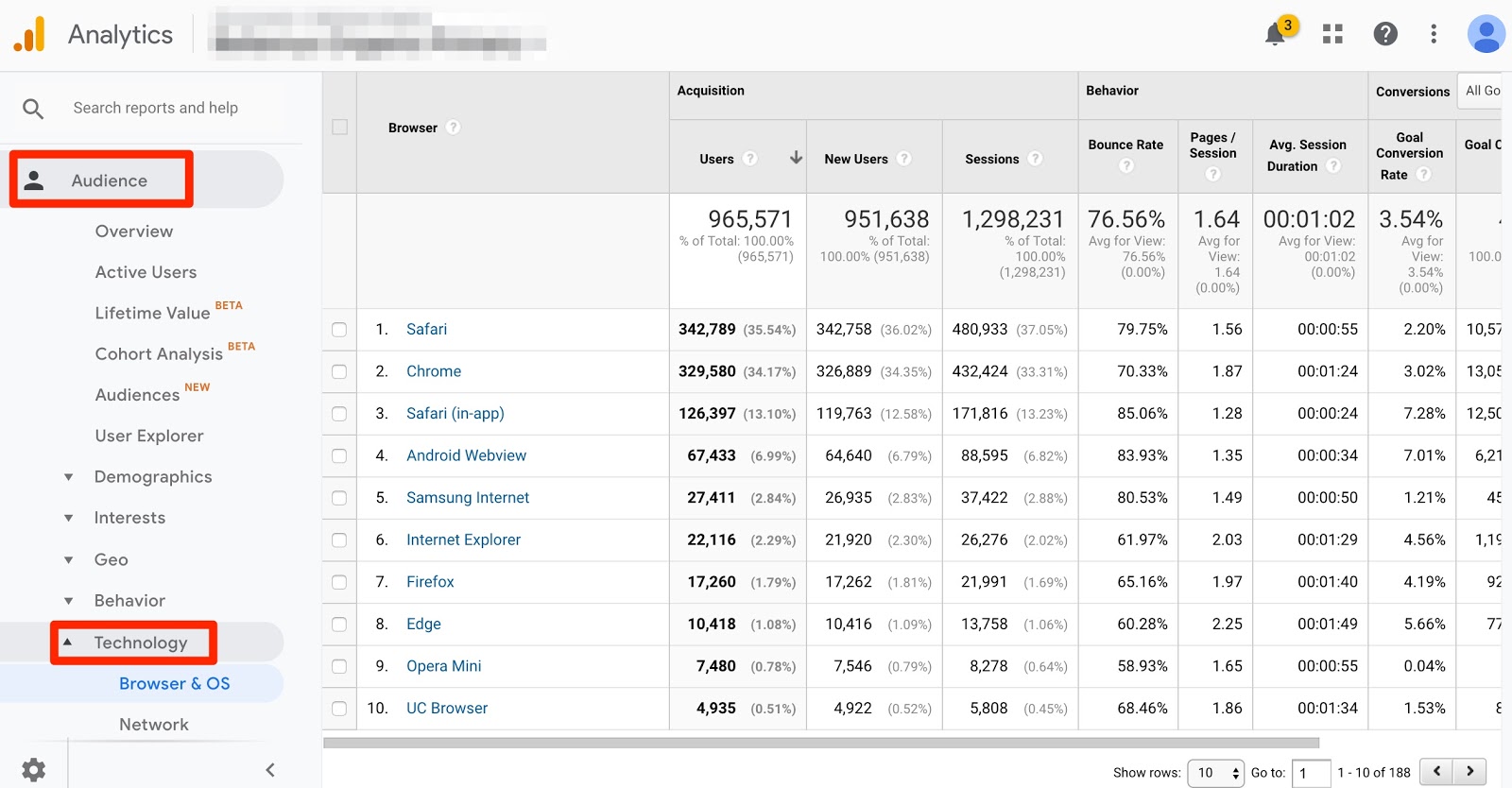Open the Firefox browser link
Screen dimensions: 1512x788
430,582
